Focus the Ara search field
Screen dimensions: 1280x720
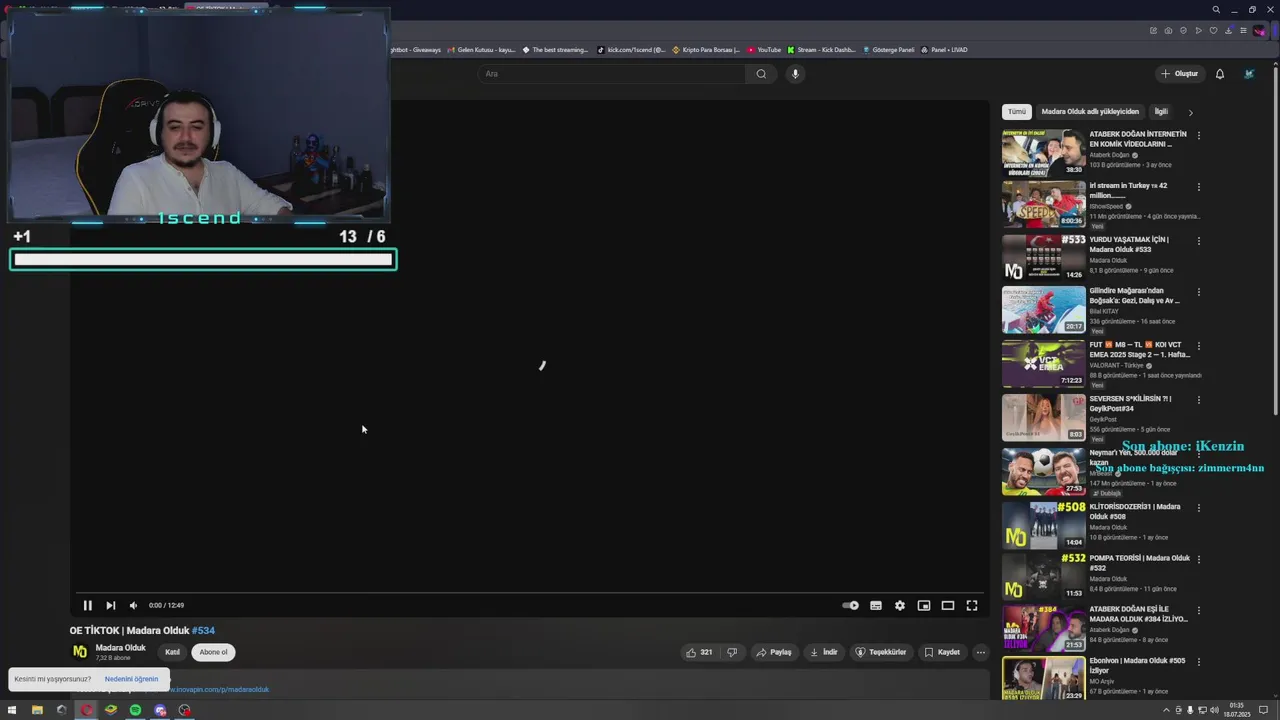coord(611,74)
